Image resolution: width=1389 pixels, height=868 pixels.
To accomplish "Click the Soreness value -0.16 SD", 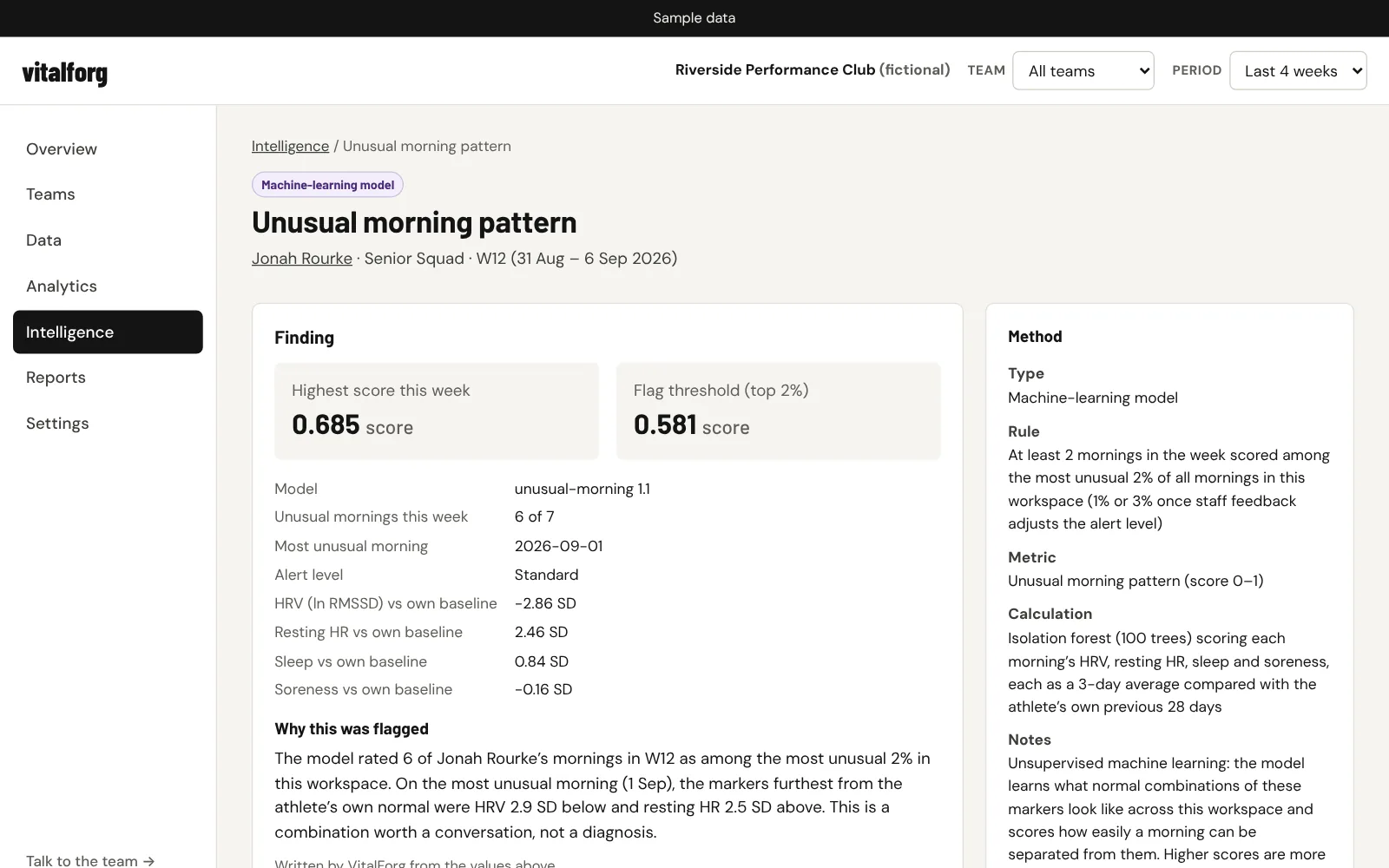I will coord(543,689).
